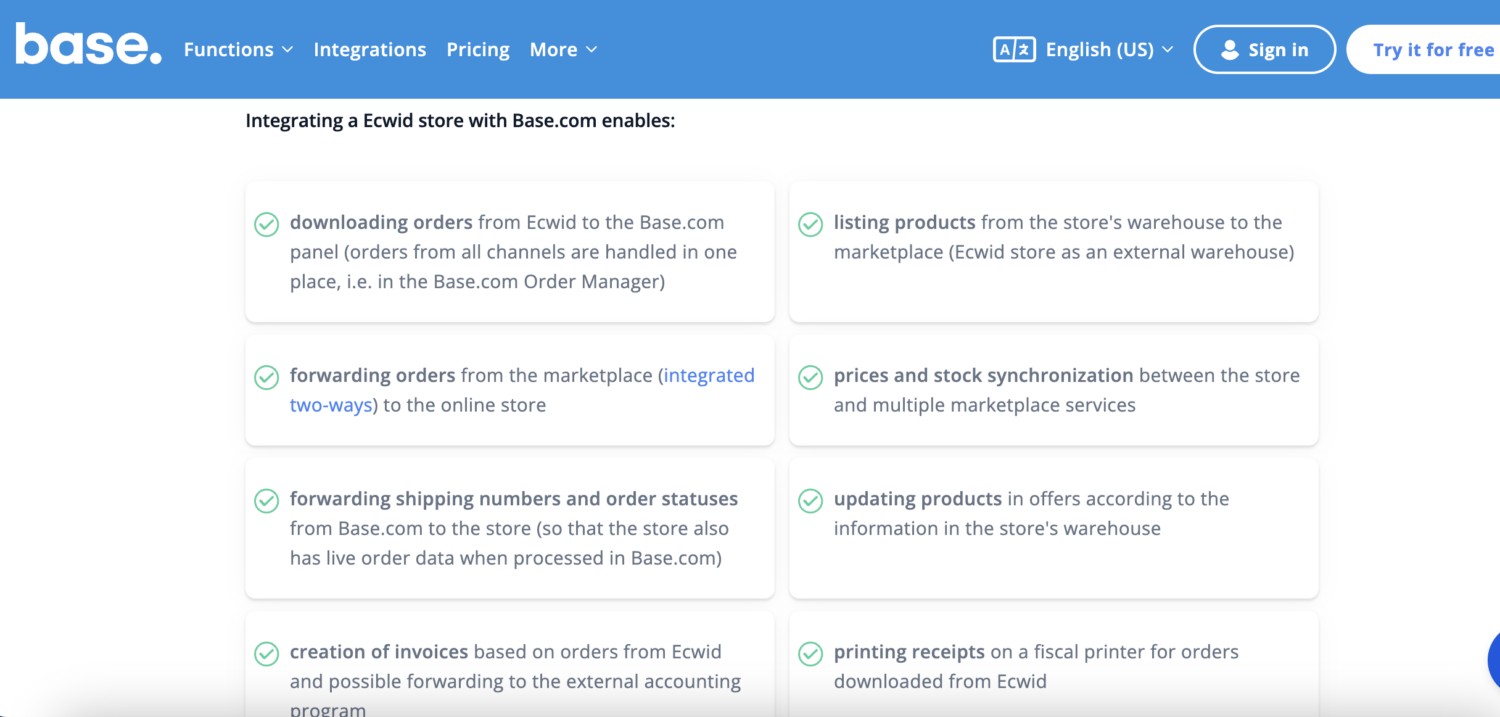Click the Sign in button
The image size is (1500, 717).
click(x=1265, y=49)
